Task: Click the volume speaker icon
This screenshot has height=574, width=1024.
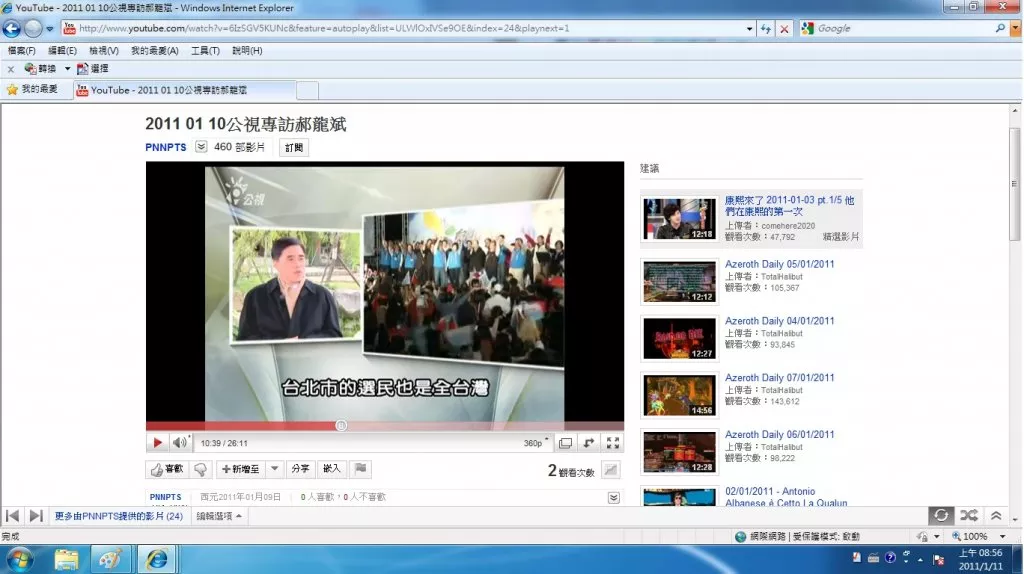Action: [180, 443]
